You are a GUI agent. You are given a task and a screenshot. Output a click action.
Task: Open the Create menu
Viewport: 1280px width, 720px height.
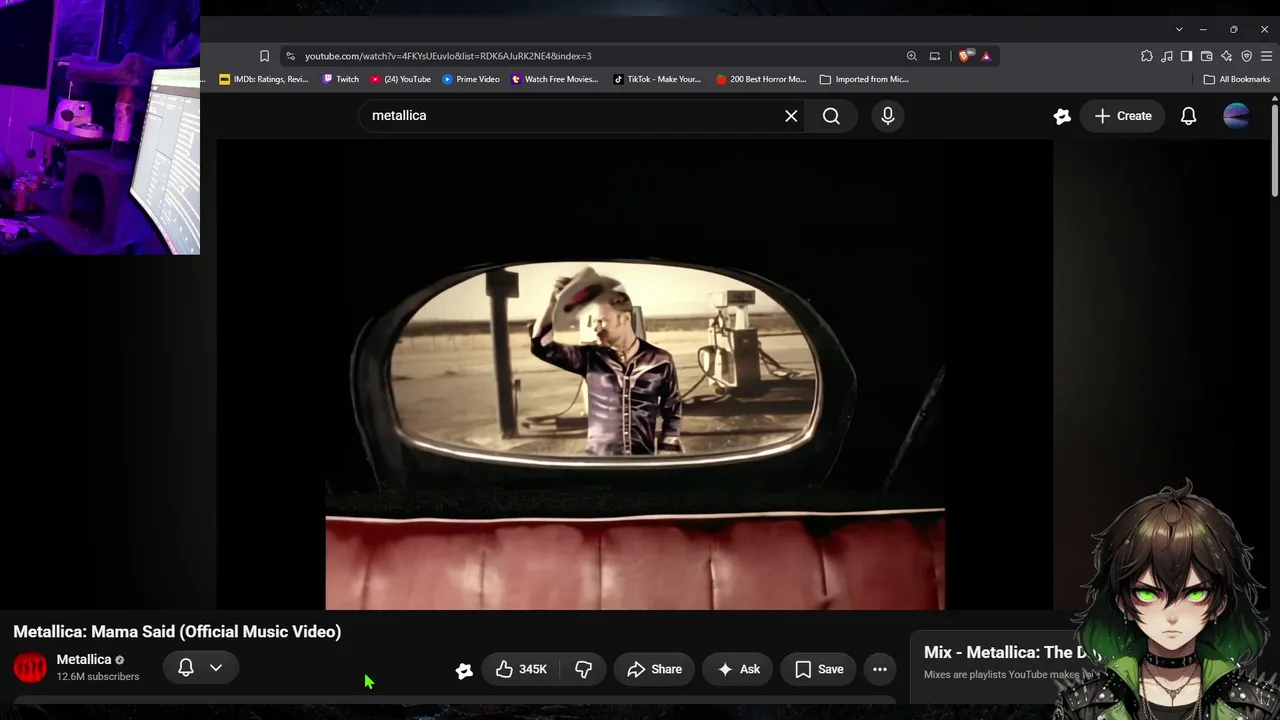(x=1123, y=116)
